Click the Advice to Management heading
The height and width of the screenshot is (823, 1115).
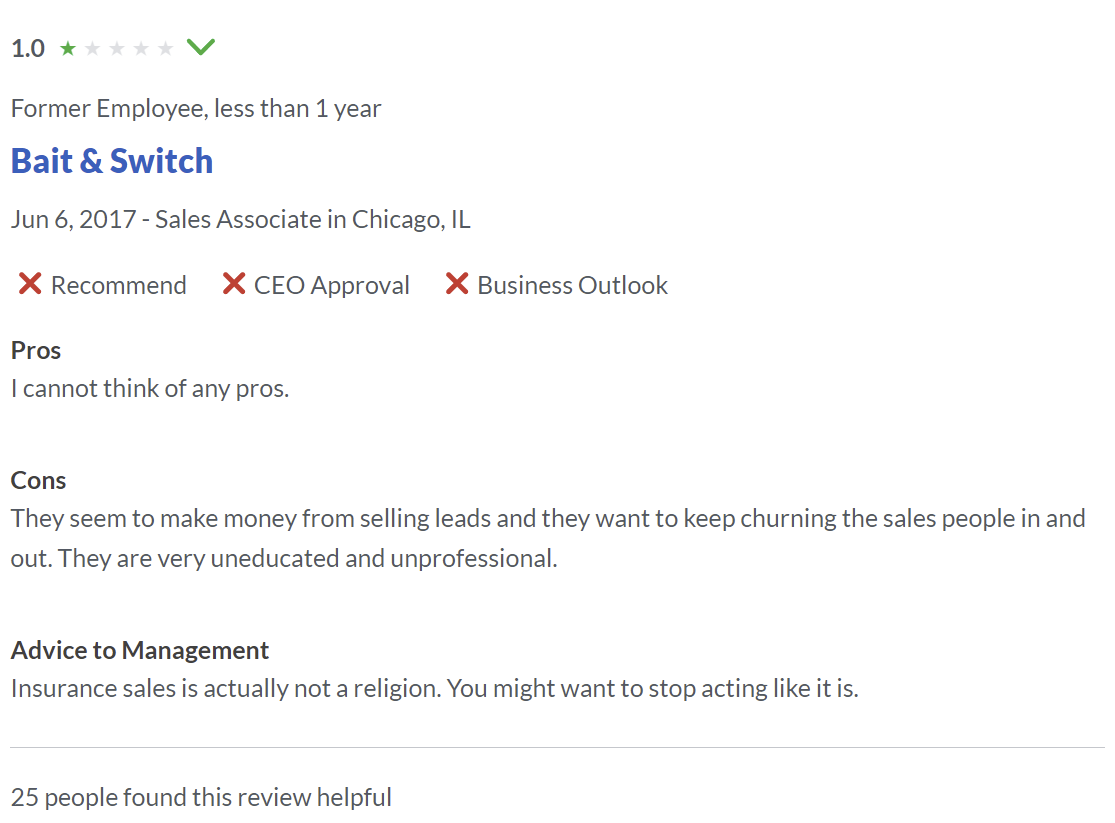click(x=140, y=650)
